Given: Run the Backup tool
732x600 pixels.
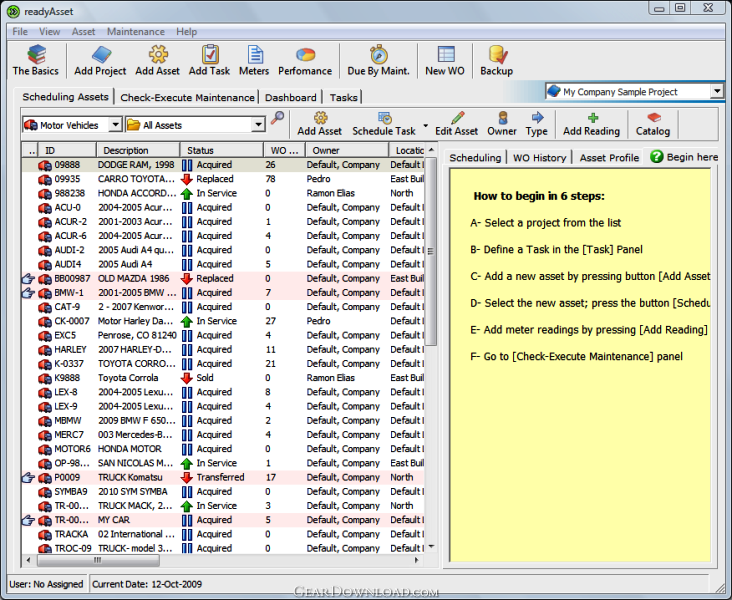Looking at the screenshot, I should (497, 61).
